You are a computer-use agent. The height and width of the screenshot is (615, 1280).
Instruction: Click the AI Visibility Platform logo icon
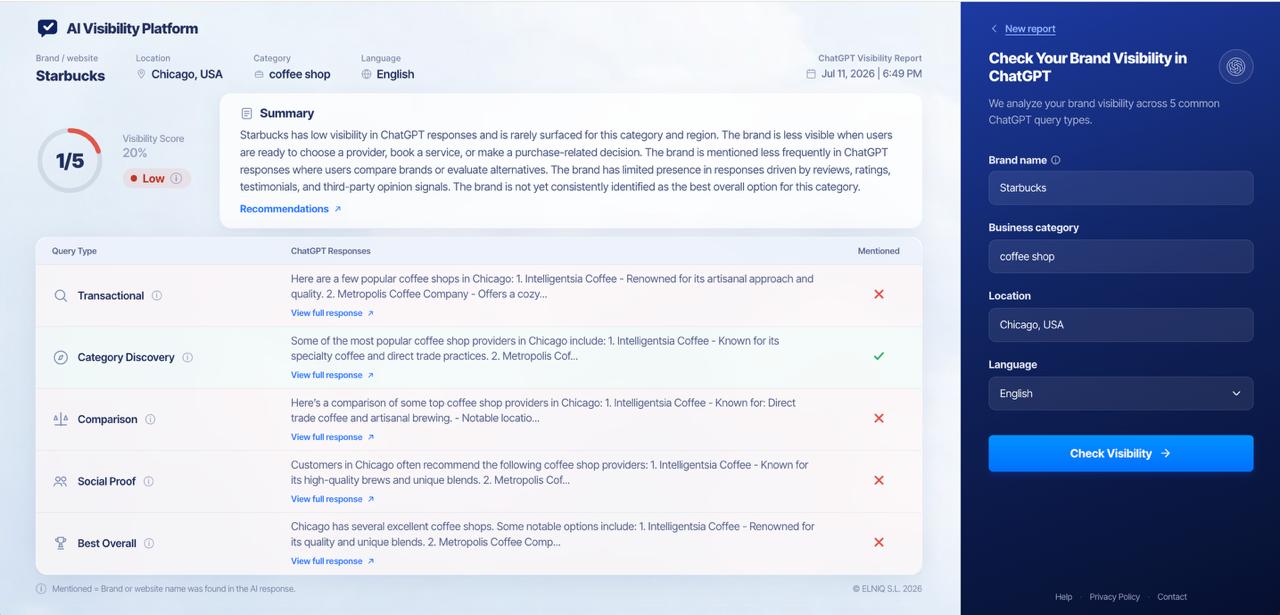point(47,28)
